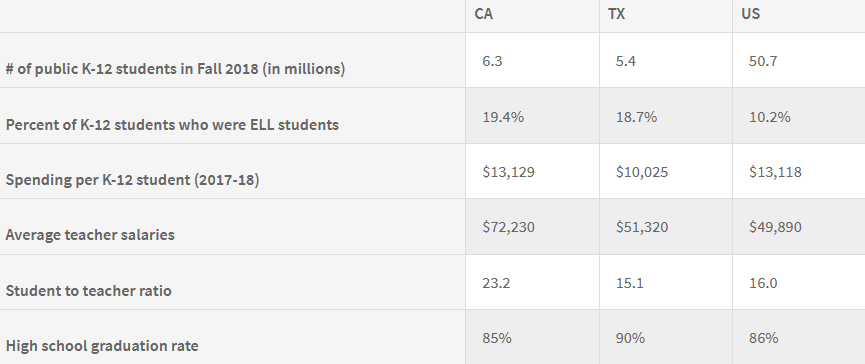This screenshot has width=865, height=364.
Task: Select the ELL students percent row label
Action: pos(172,124)
